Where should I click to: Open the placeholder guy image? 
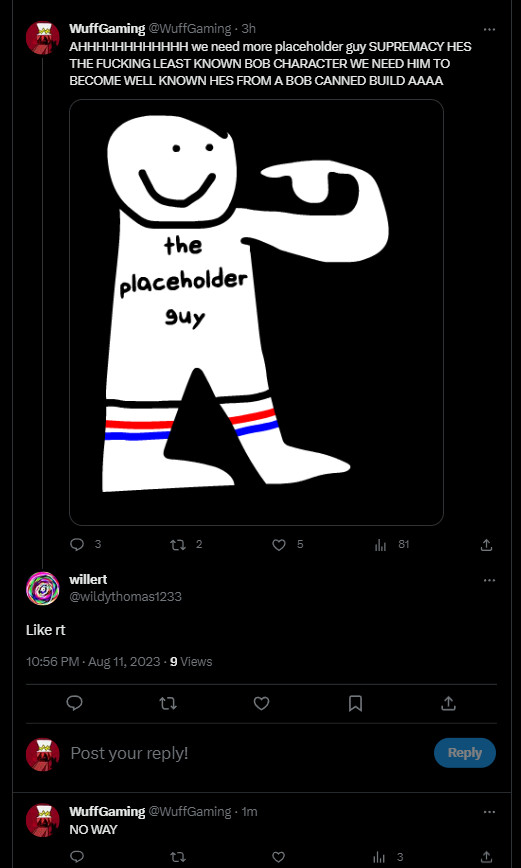tap(256, 312)
